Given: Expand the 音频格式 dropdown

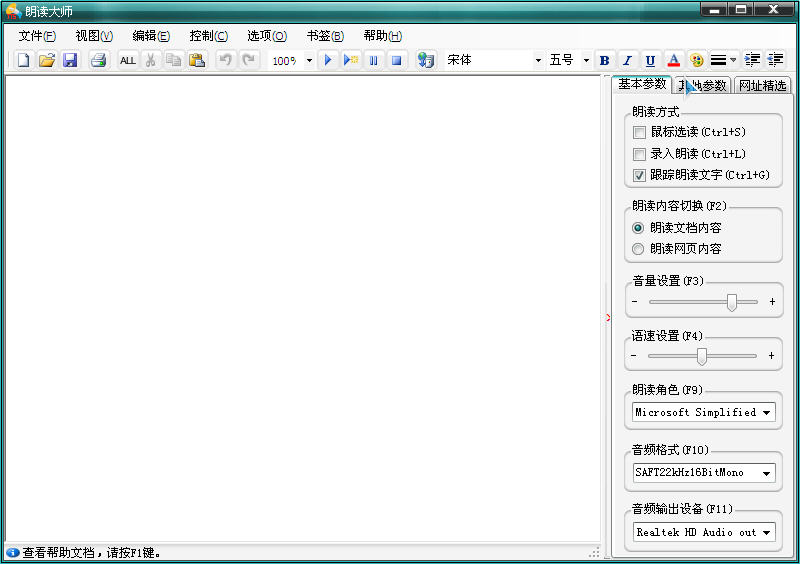Looking at the screenshot, I should (767, 472).
